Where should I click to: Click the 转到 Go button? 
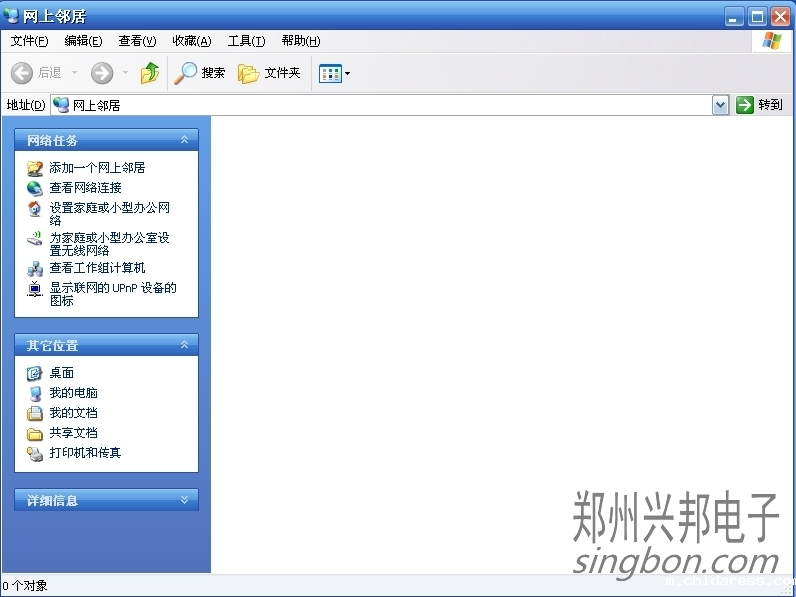tap(760, 105)
